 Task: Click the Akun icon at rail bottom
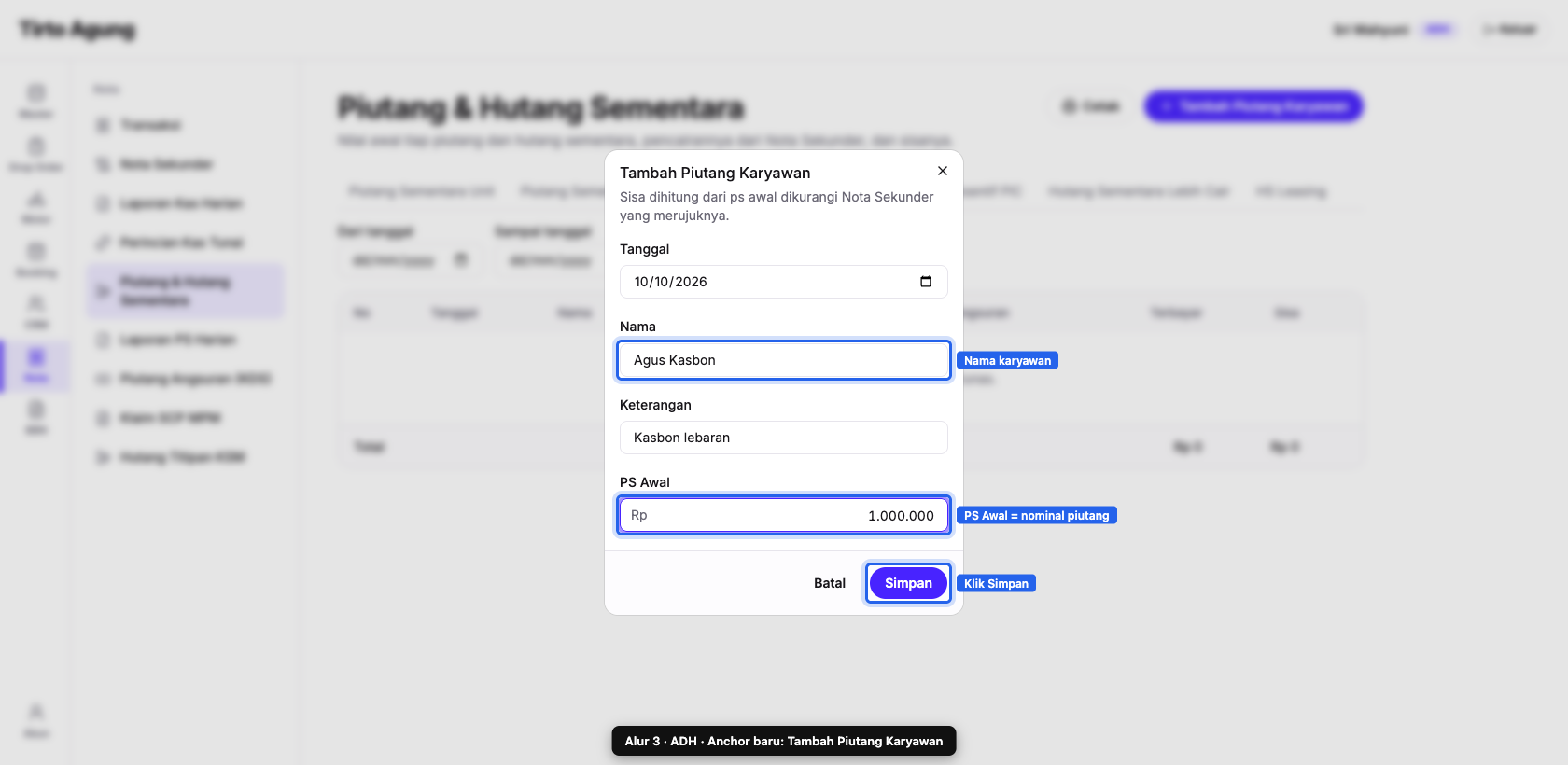(35, 712)
